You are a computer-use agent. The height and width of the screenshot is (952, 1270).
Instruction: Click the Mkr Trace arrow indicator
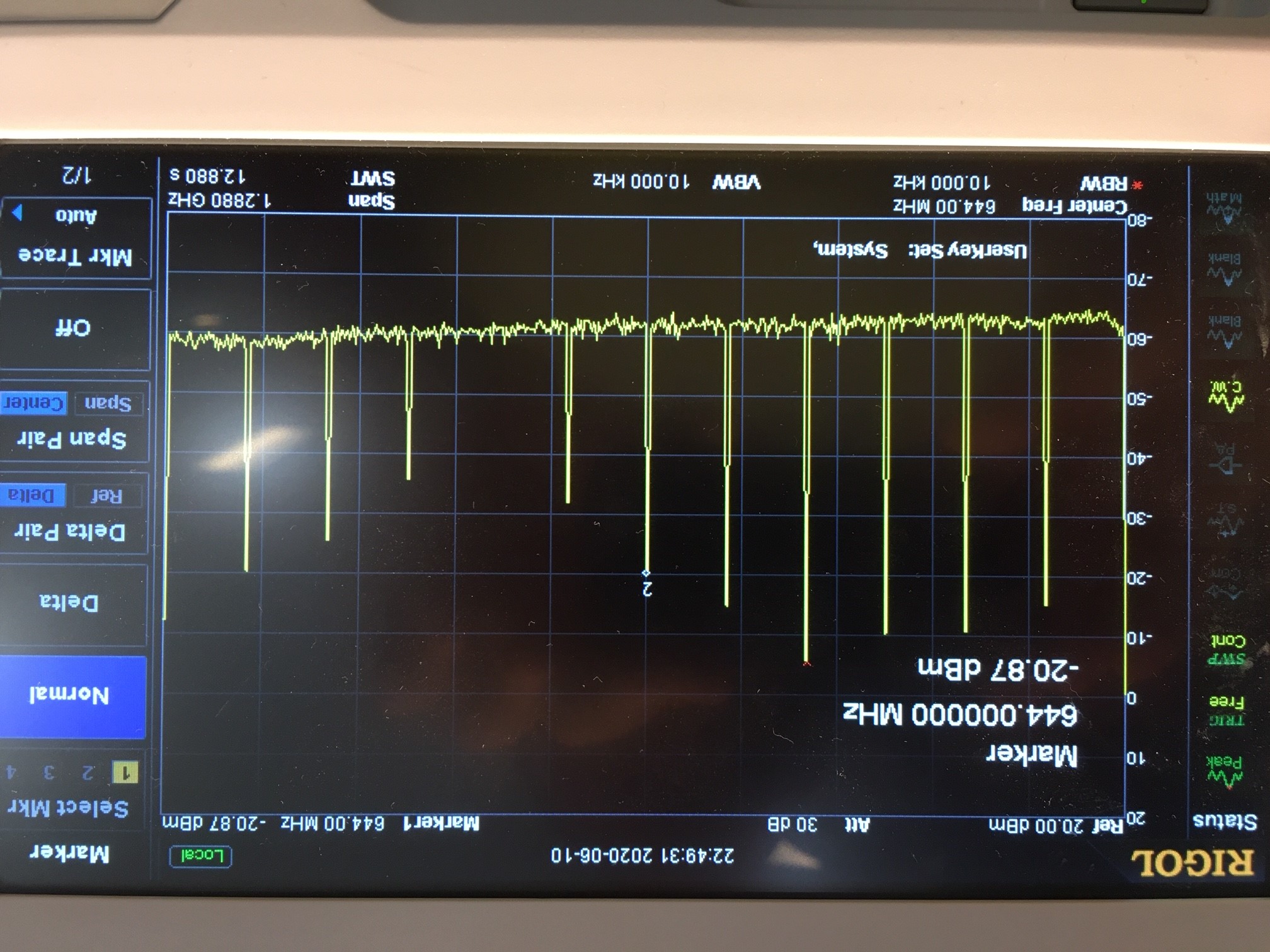pos(17,213)
